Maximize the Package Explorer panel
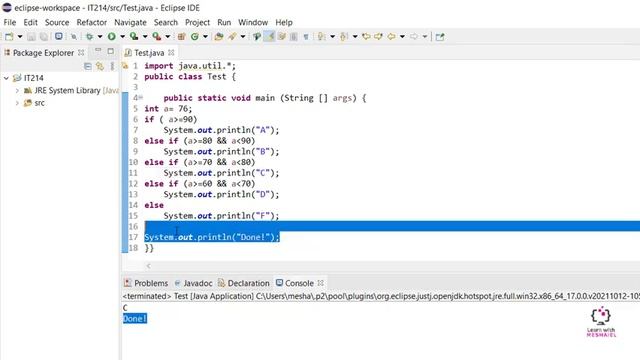Screen dimensions: 640x360 tap(111, 51)
